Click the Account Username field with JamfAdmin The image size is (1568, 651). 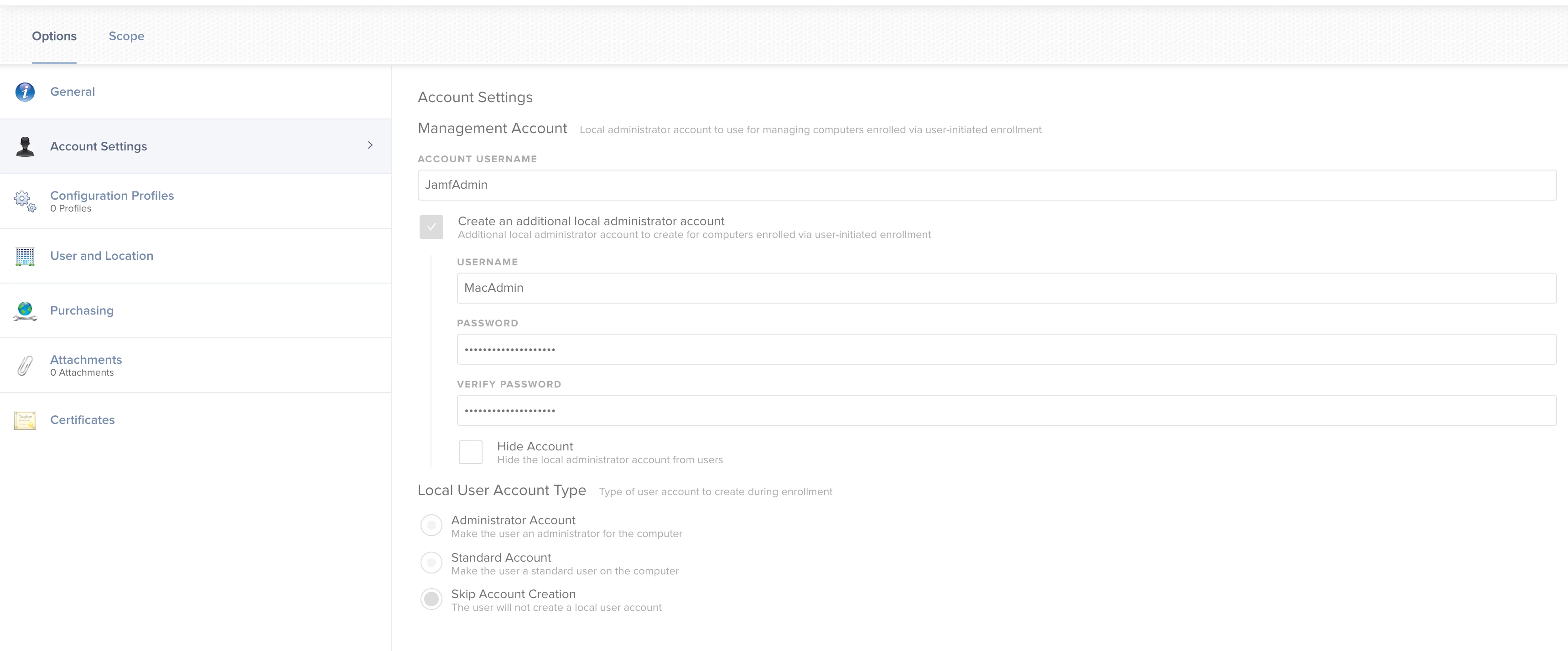coord(986,185)
